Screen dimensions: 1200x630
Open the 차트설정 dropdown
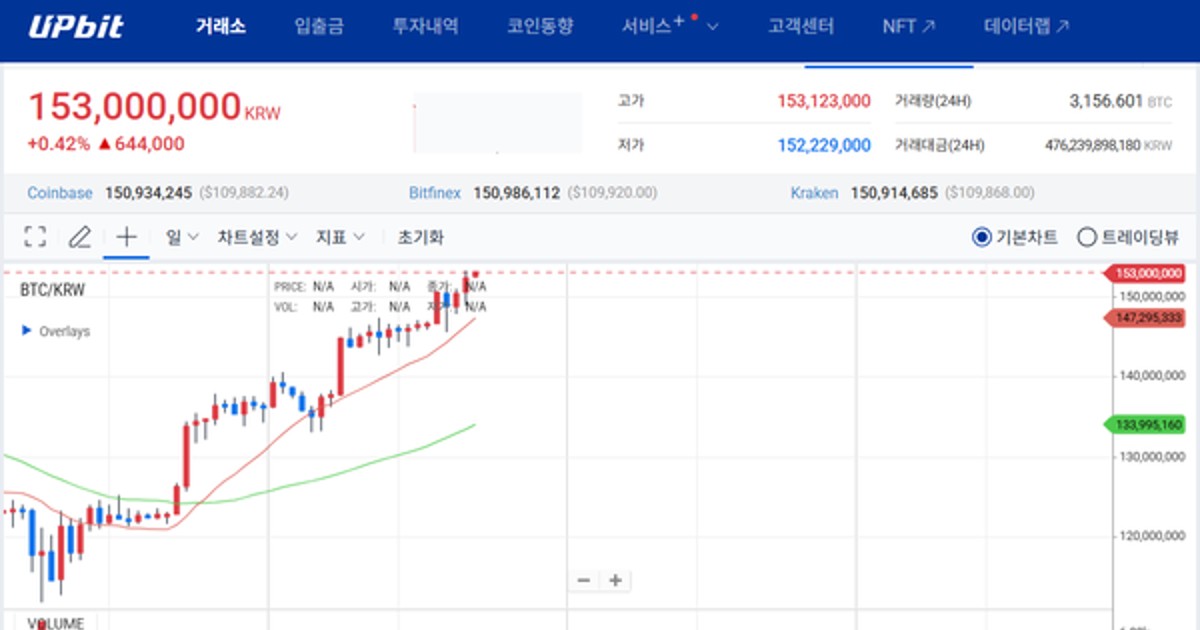[x=258, y=237]
